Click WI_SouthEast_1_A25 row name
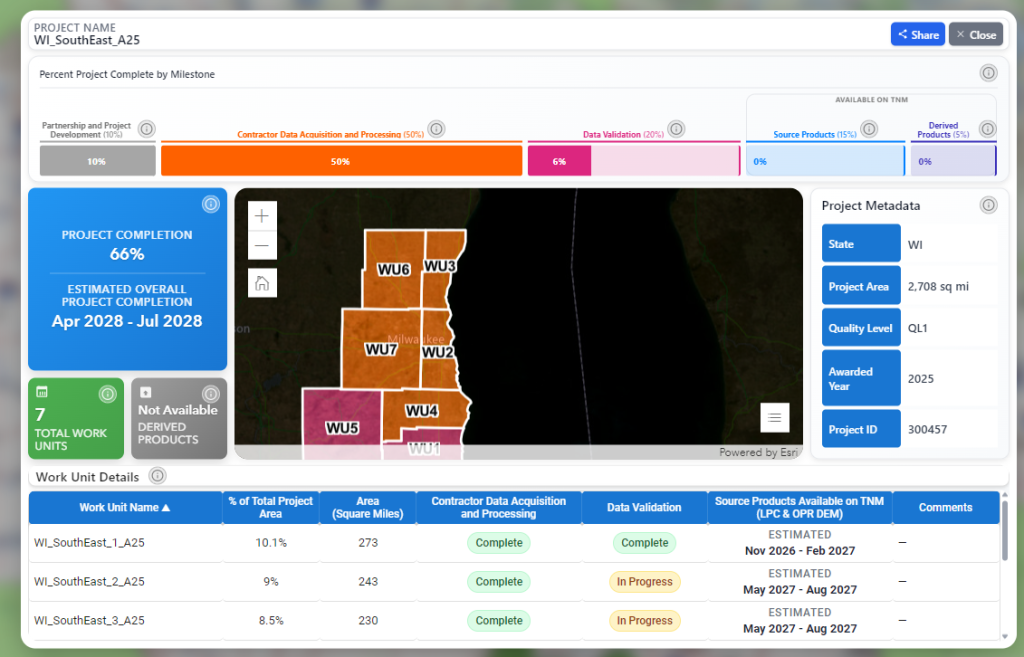 (x=89, y=543)
